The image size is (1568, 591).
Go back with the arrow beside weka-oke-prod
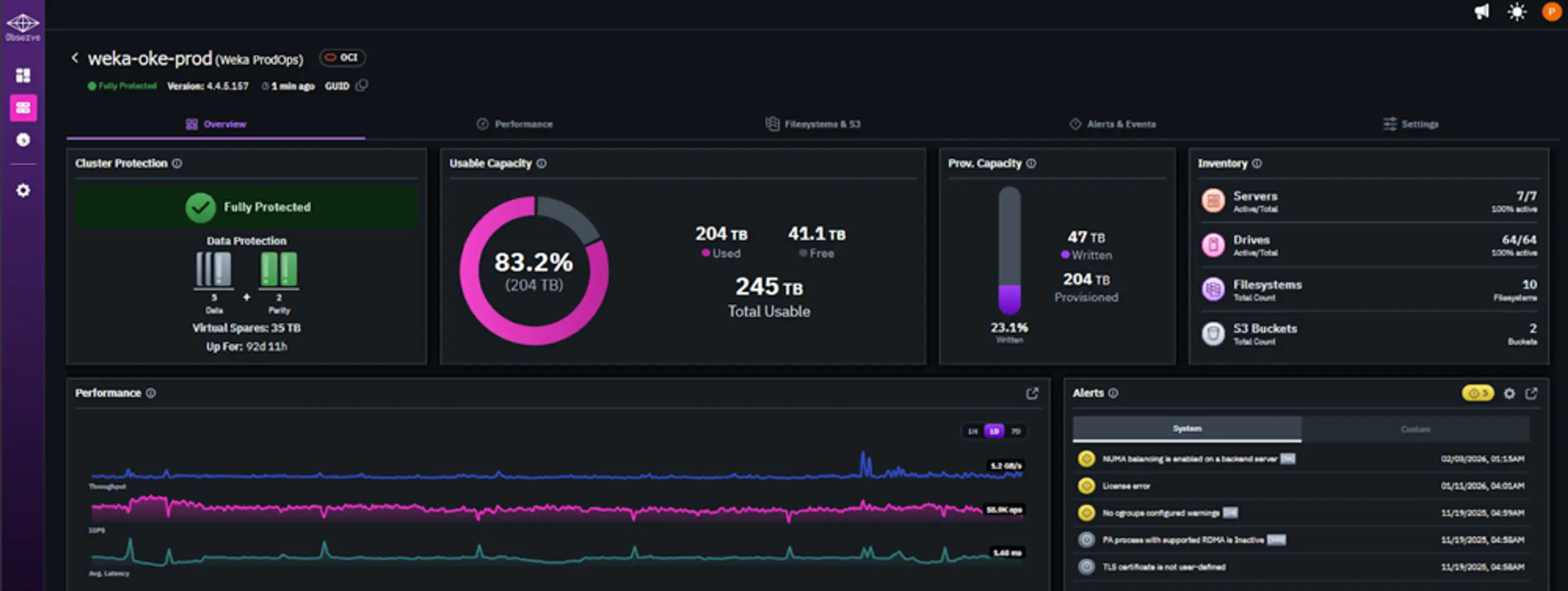[75, 58]
